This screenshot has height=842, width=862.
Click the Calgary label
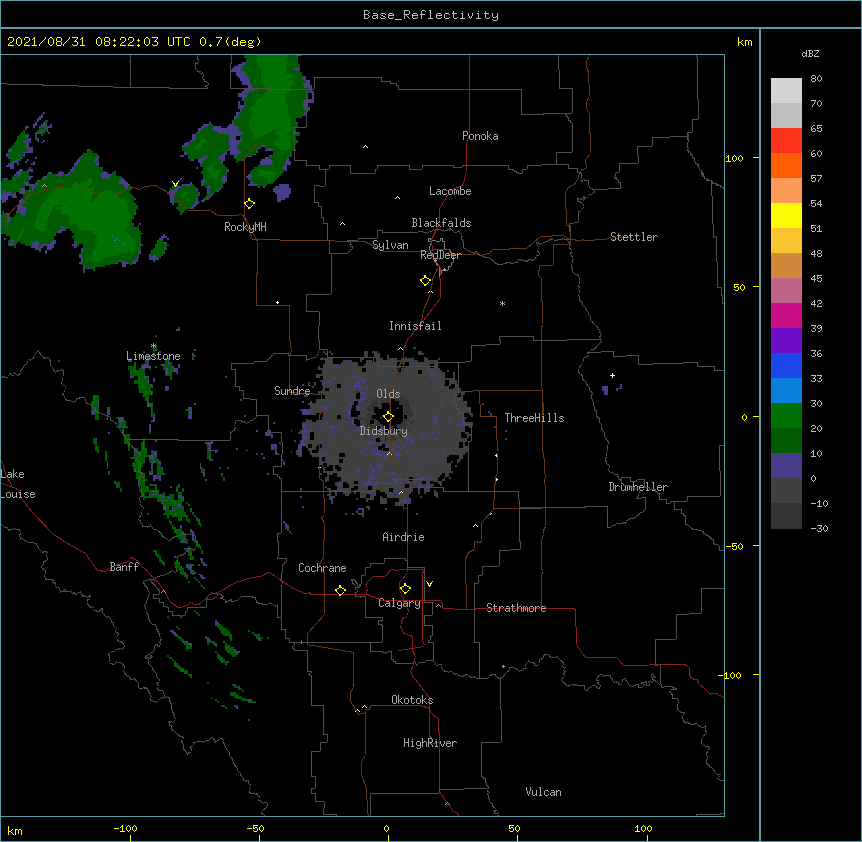pos(399,603)
